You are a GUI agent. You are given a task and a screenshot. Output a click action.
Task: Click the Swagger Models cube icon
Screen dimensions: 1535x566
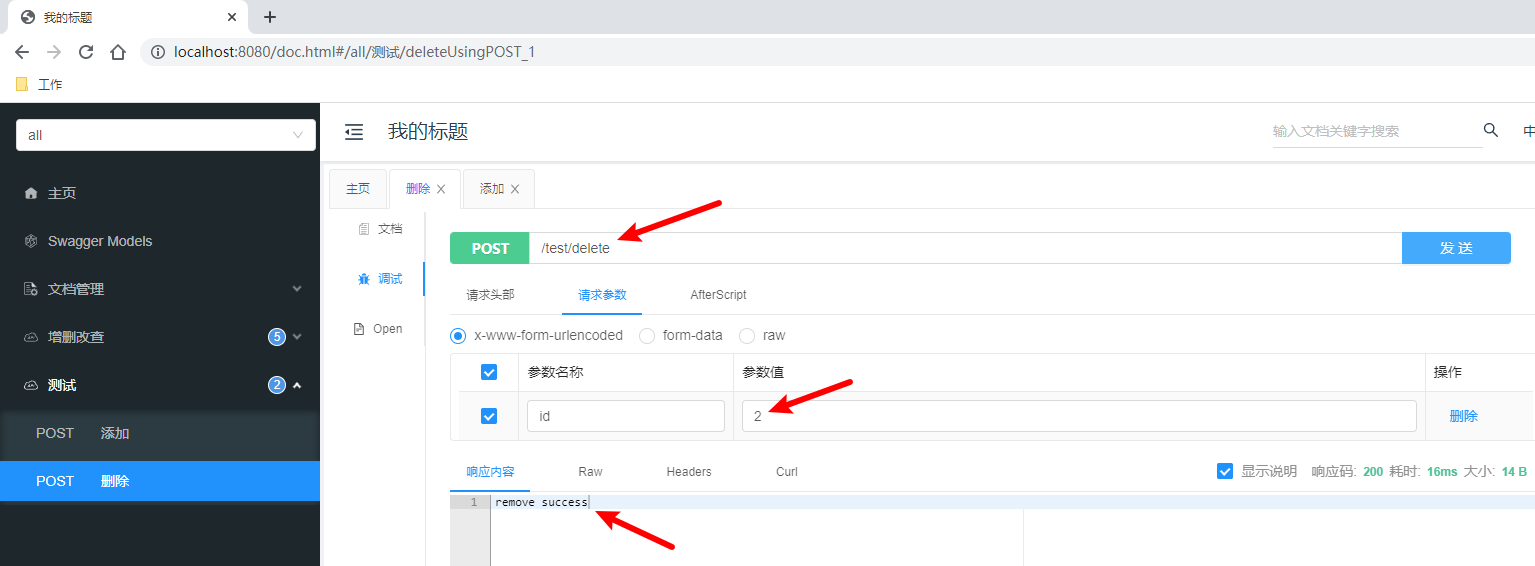pos(30,241)
